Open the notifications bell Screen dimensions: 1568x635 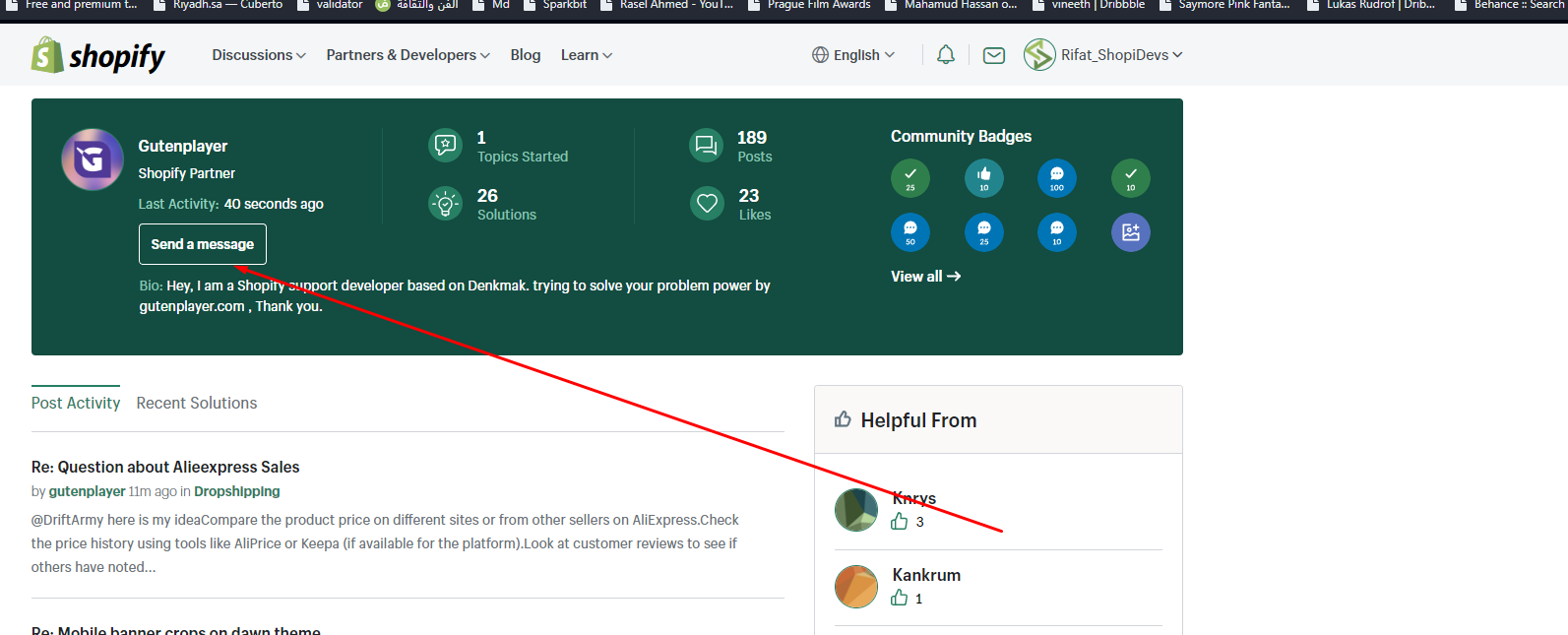click(x=946, y=55)
